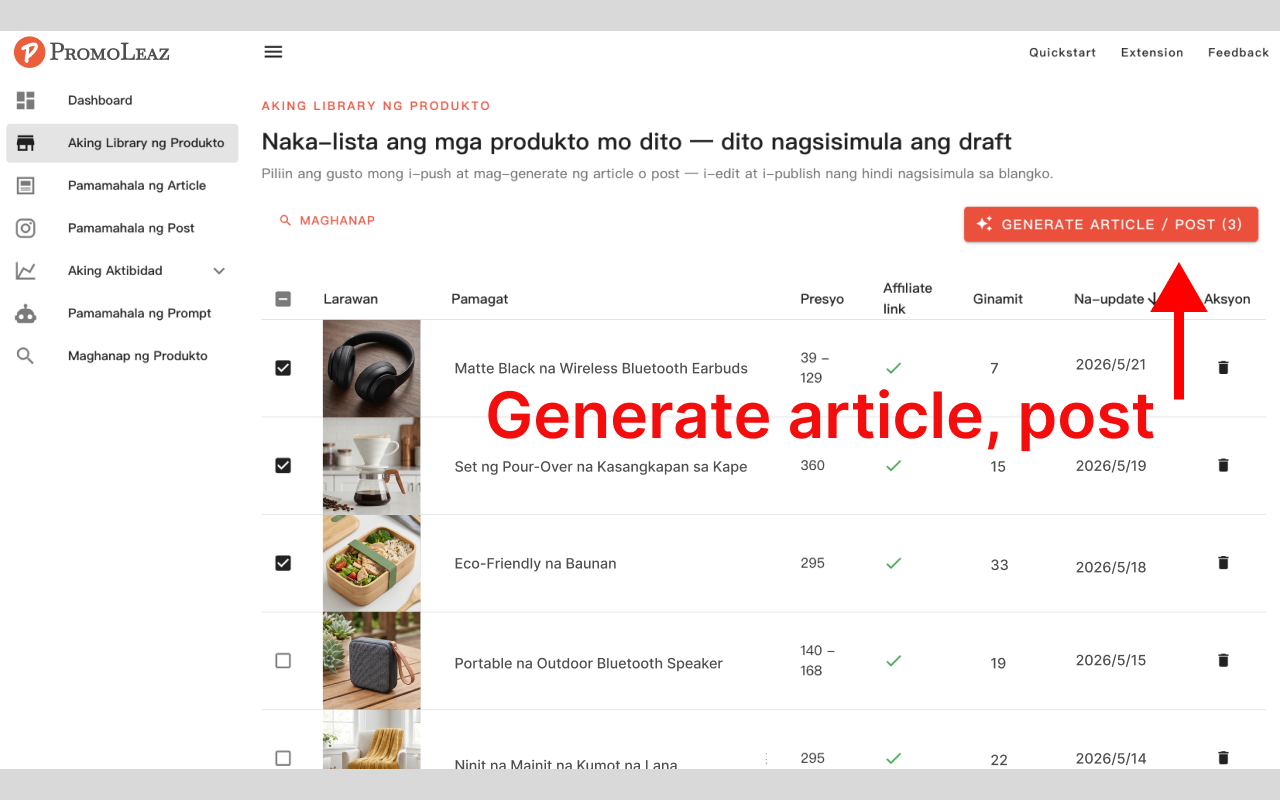Uncheck the Wireless Bluetooth Earbuds checkbox
The height and width of the screenshot is (800, 1280).
(283, 368)
